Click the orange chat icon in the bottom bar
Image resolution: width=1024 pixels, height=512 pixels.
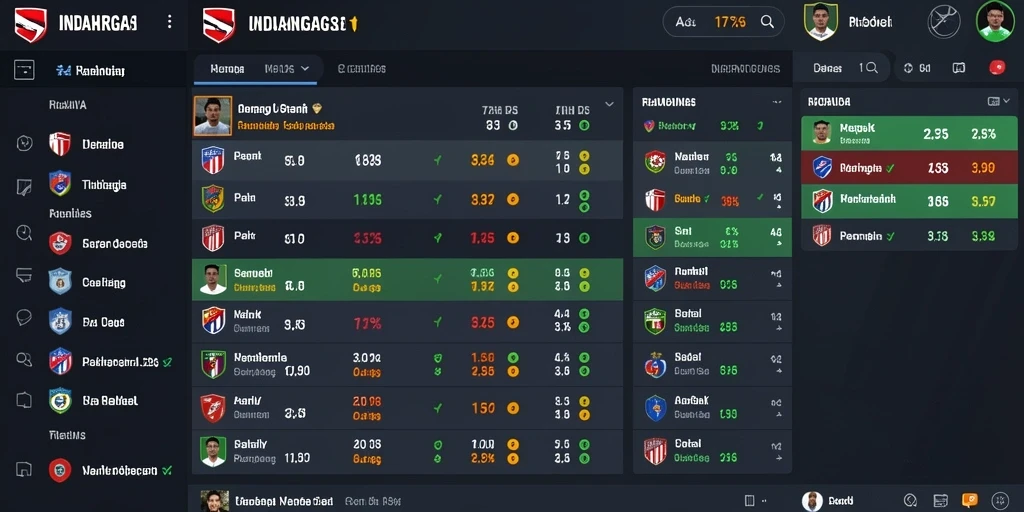point(970,500)
